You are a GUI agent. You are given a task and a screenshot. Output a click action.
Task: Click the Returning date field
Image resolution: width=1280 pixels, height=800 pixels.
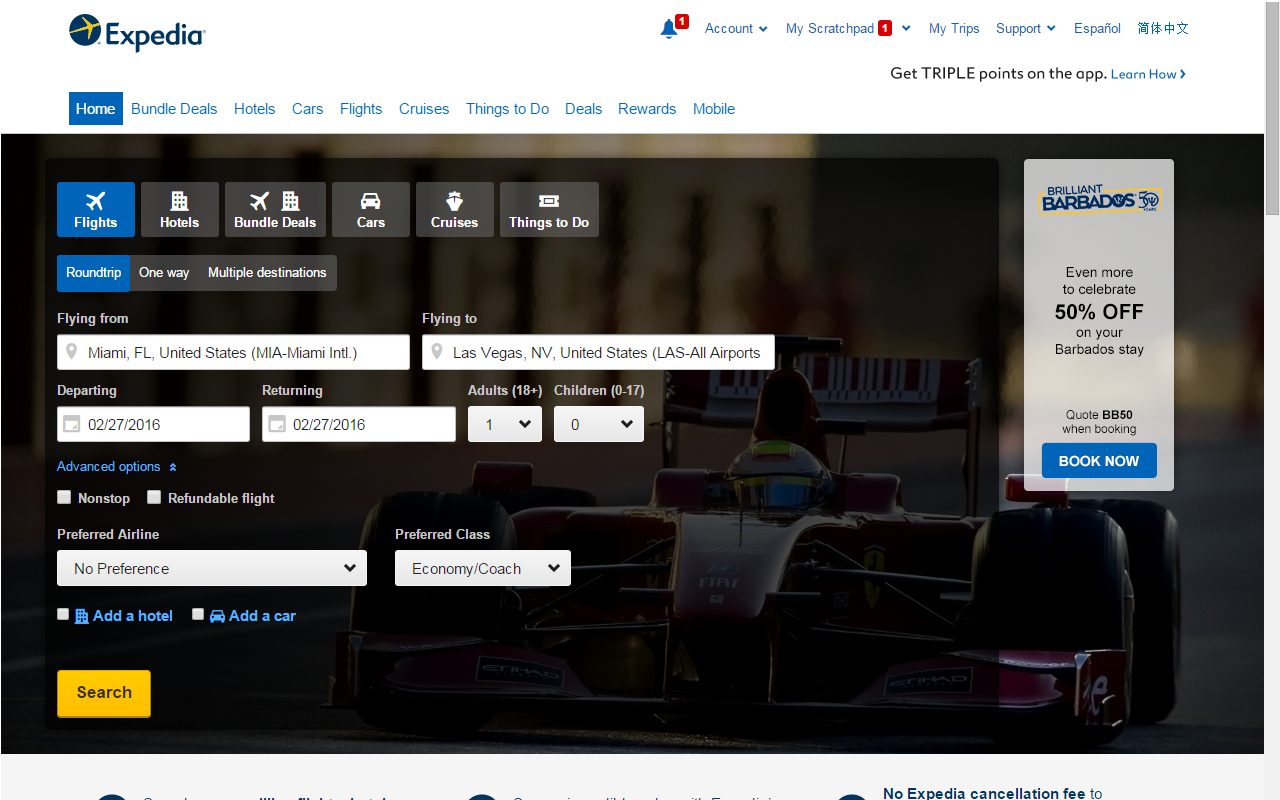[359, 424]
